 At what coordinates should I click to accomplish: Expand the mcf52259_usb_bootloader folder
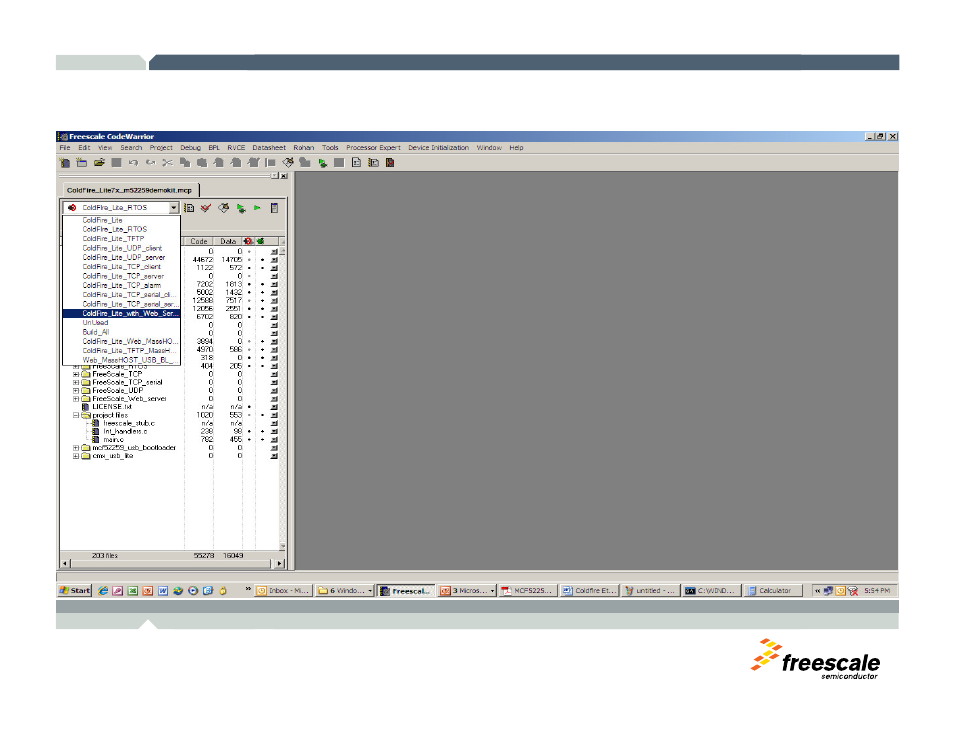pos(76,448)
